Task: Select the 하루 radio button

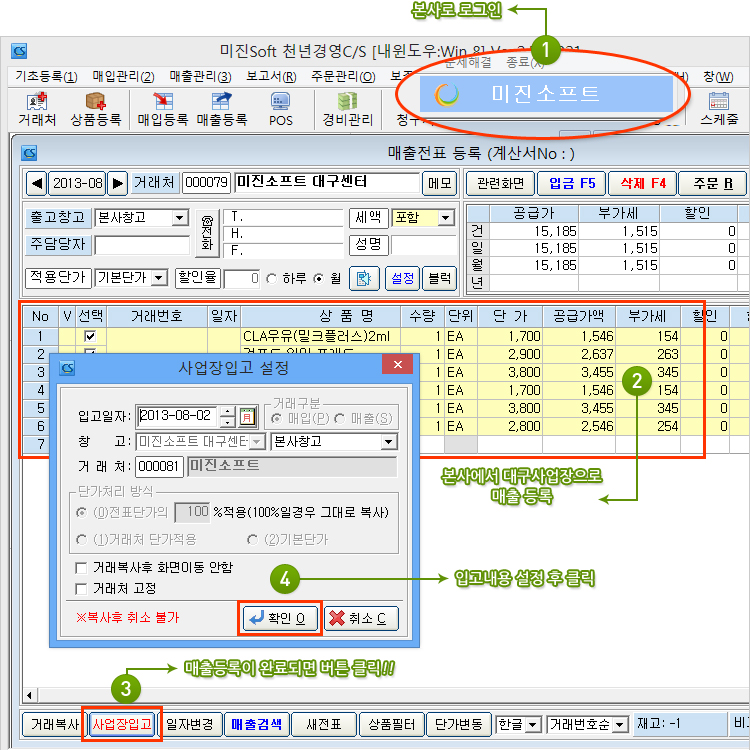Action: 272,278
